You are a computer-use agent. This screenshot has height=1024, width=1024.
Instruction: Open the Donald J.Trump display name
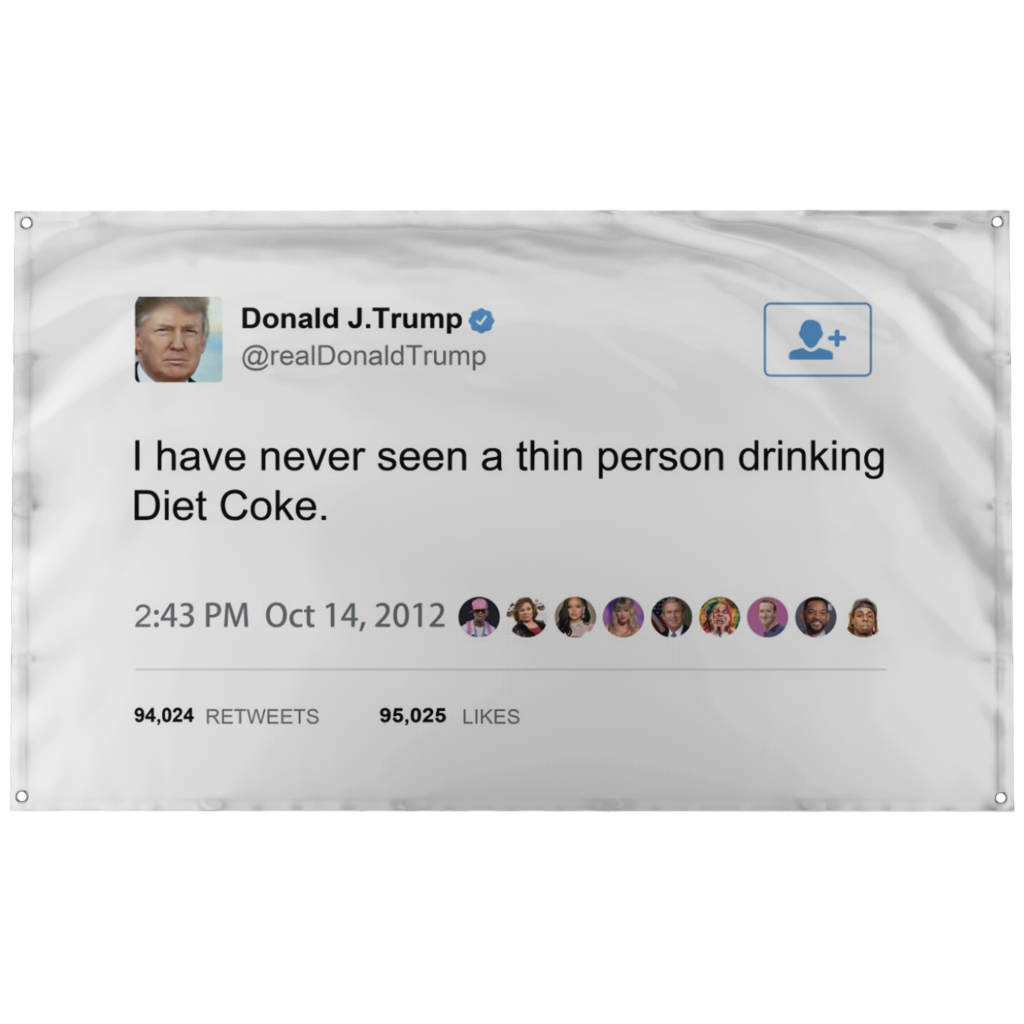coord(351,319)
